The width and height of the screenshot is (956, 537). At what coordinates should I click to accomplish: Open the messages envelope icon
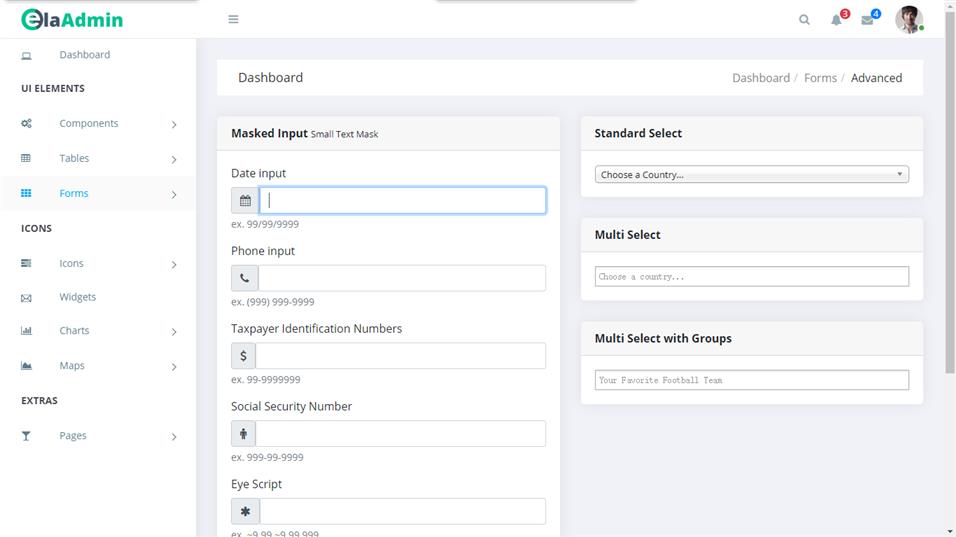pos(867,20)
